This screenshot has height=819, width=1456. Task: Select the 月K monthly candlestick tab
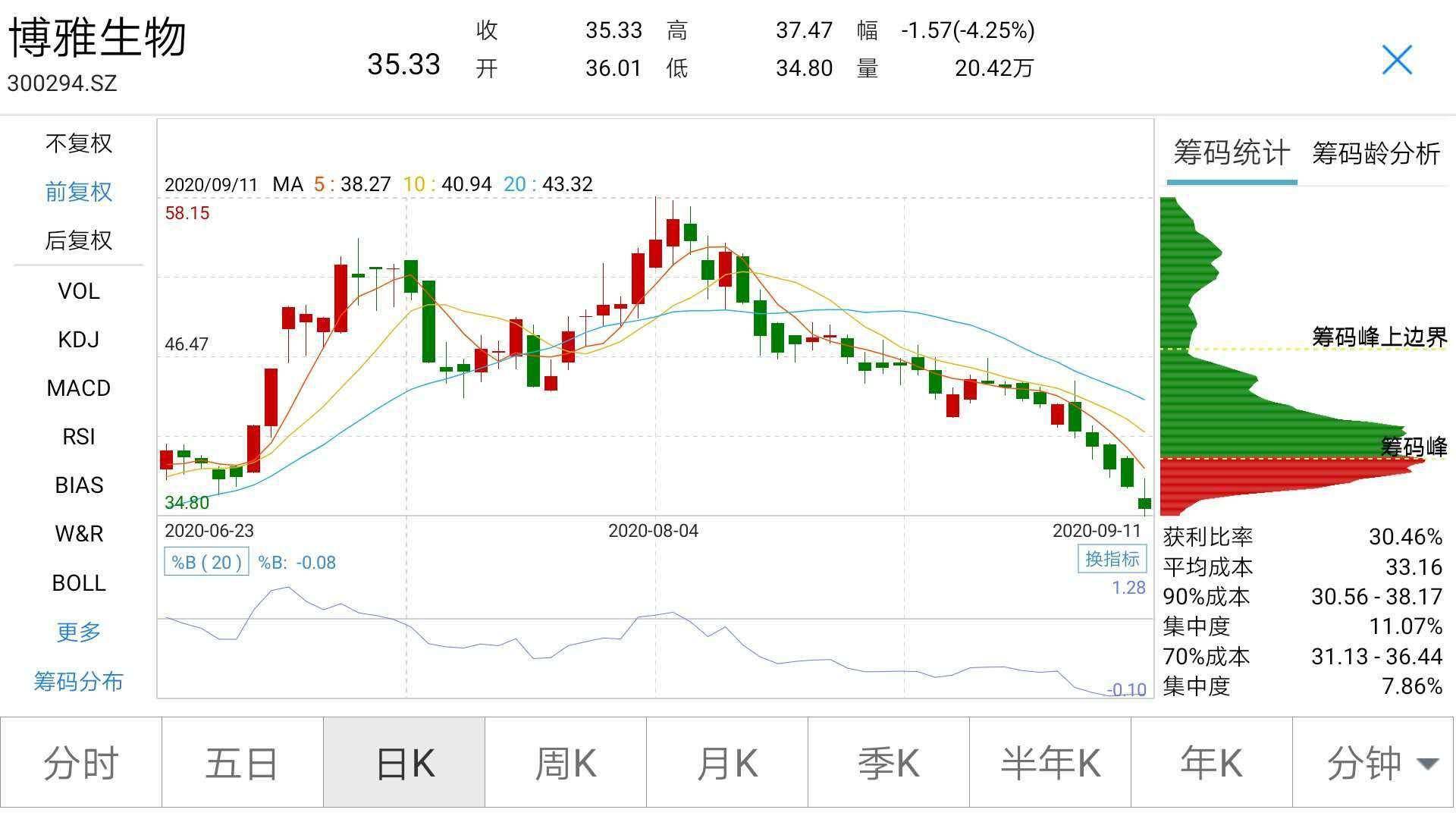point(727,762)
